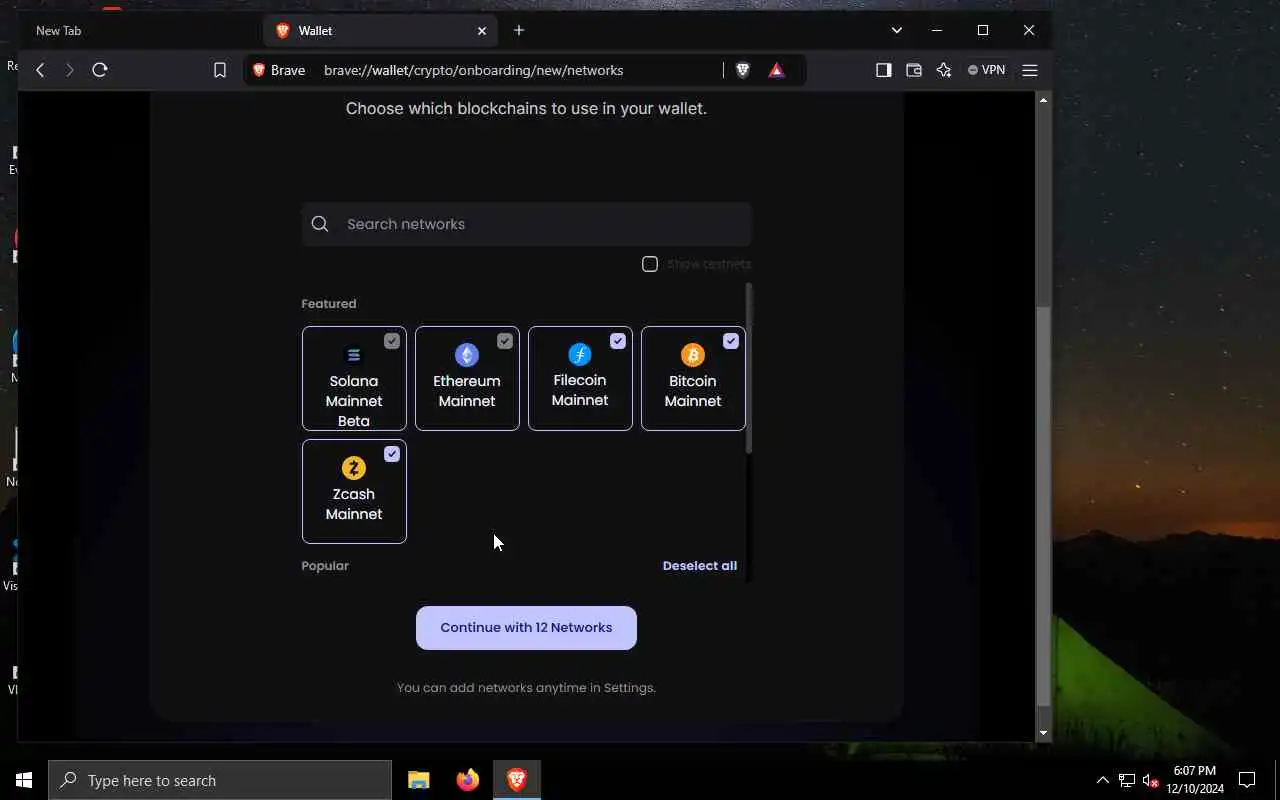Open the Brave main hamburger menu
Viewport: 1280px width, 800px height.
point(1030,70)
